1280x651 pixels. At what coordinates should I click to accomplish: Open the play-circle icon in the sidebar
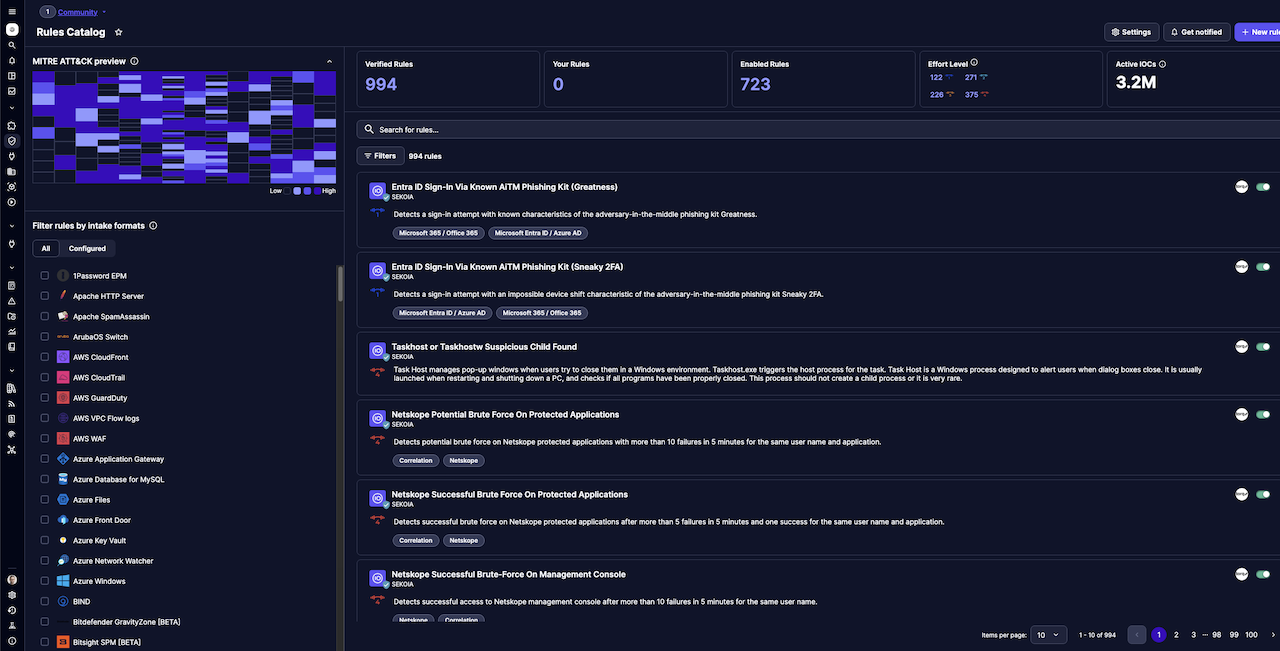tap(12, 202)
